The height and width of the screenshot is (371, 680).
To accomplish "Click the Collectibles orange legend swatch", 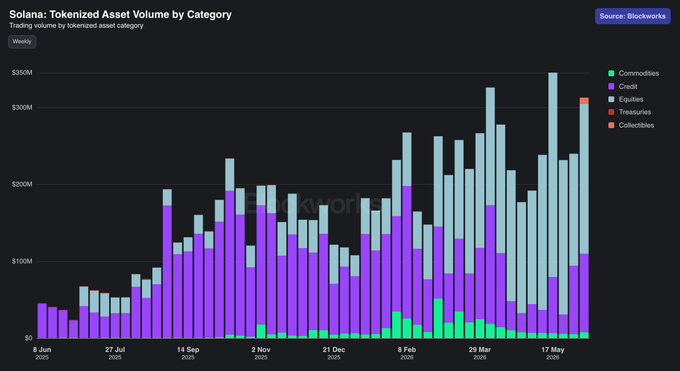I will click(611, 125).
